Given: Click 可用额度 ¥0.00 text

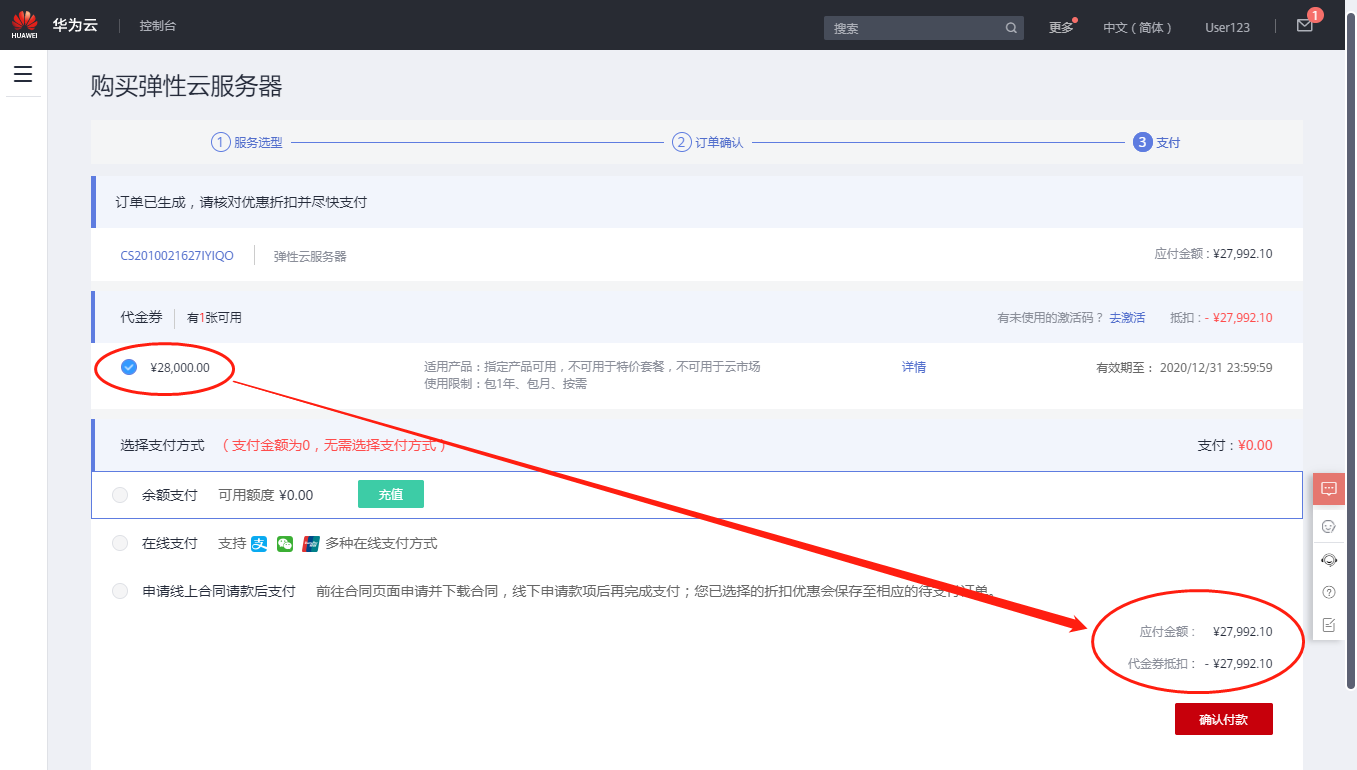Looking at the screenshot, I should tap(266, 495).
